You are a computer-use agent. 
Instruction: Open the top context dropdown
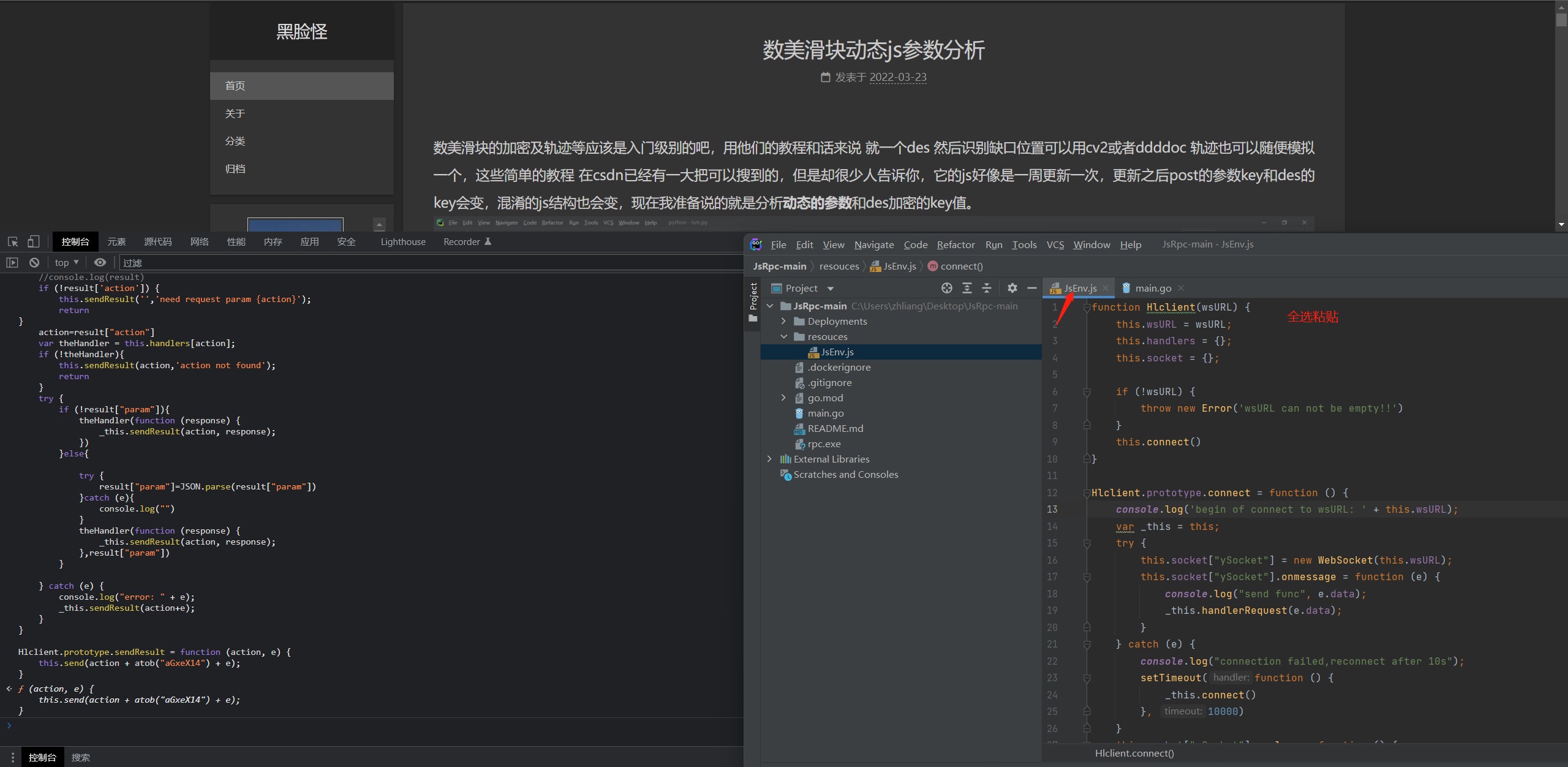(67, 262)
